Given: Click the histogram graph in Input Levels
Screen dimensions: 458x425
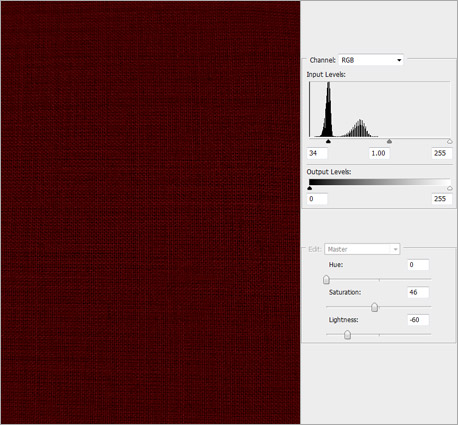Looking at the screenshot, I should [379, 109].
